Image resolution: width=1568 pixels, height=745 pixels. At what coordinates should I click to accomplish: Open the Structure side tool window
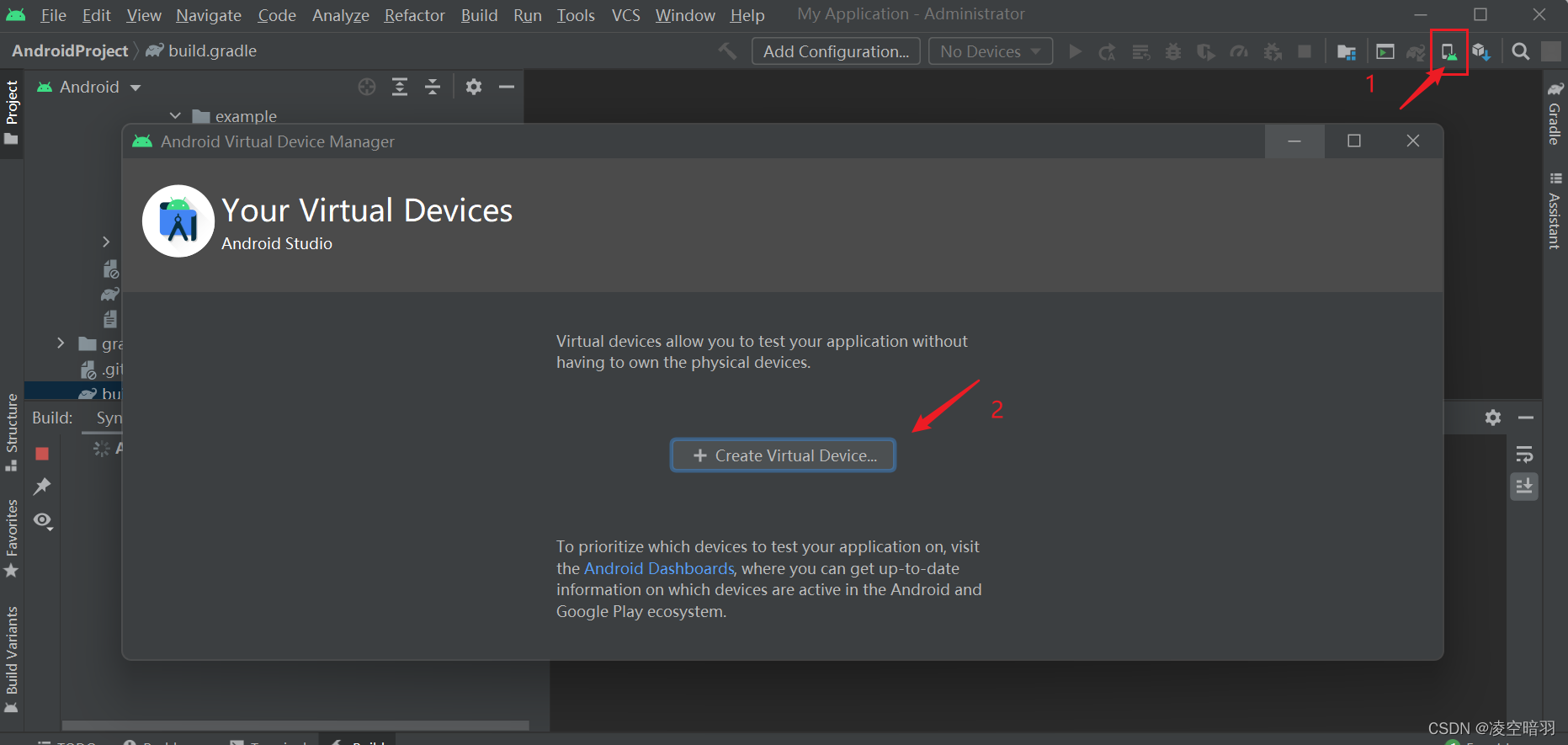[x=12, y=433]
